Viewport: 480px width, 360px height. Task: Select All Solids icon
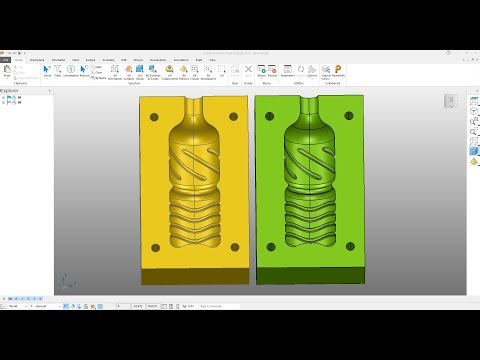(140, 69)
